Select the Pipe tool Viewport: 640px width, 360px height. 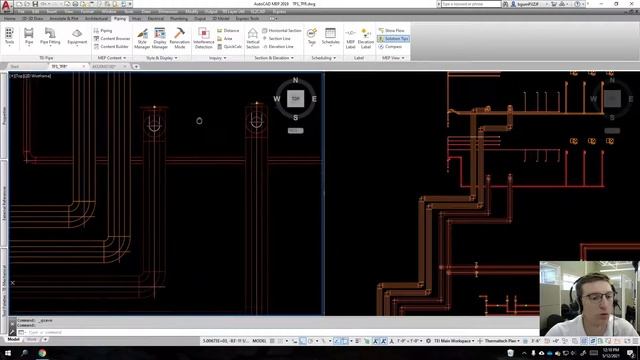coord(29,36)
